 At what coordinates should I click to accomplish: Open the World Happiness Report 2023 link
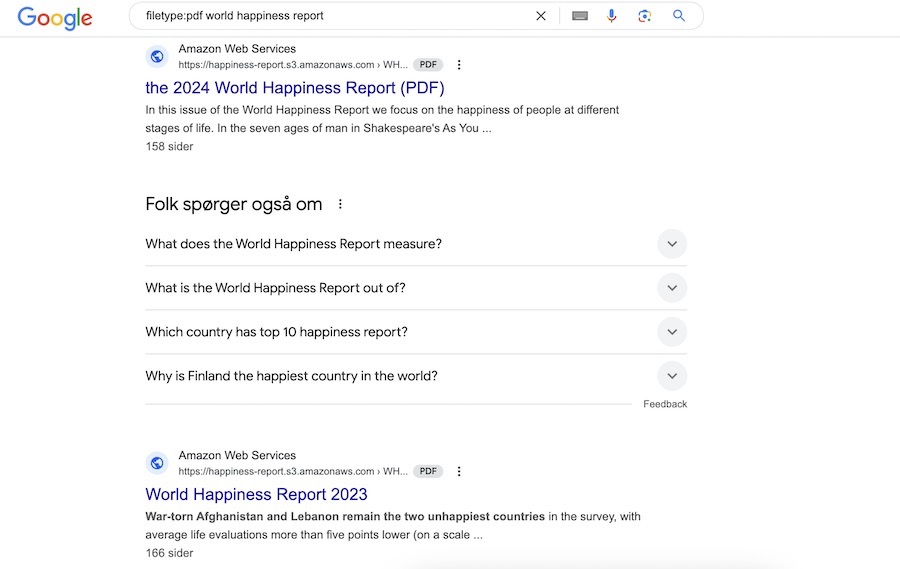pos(256,494)
